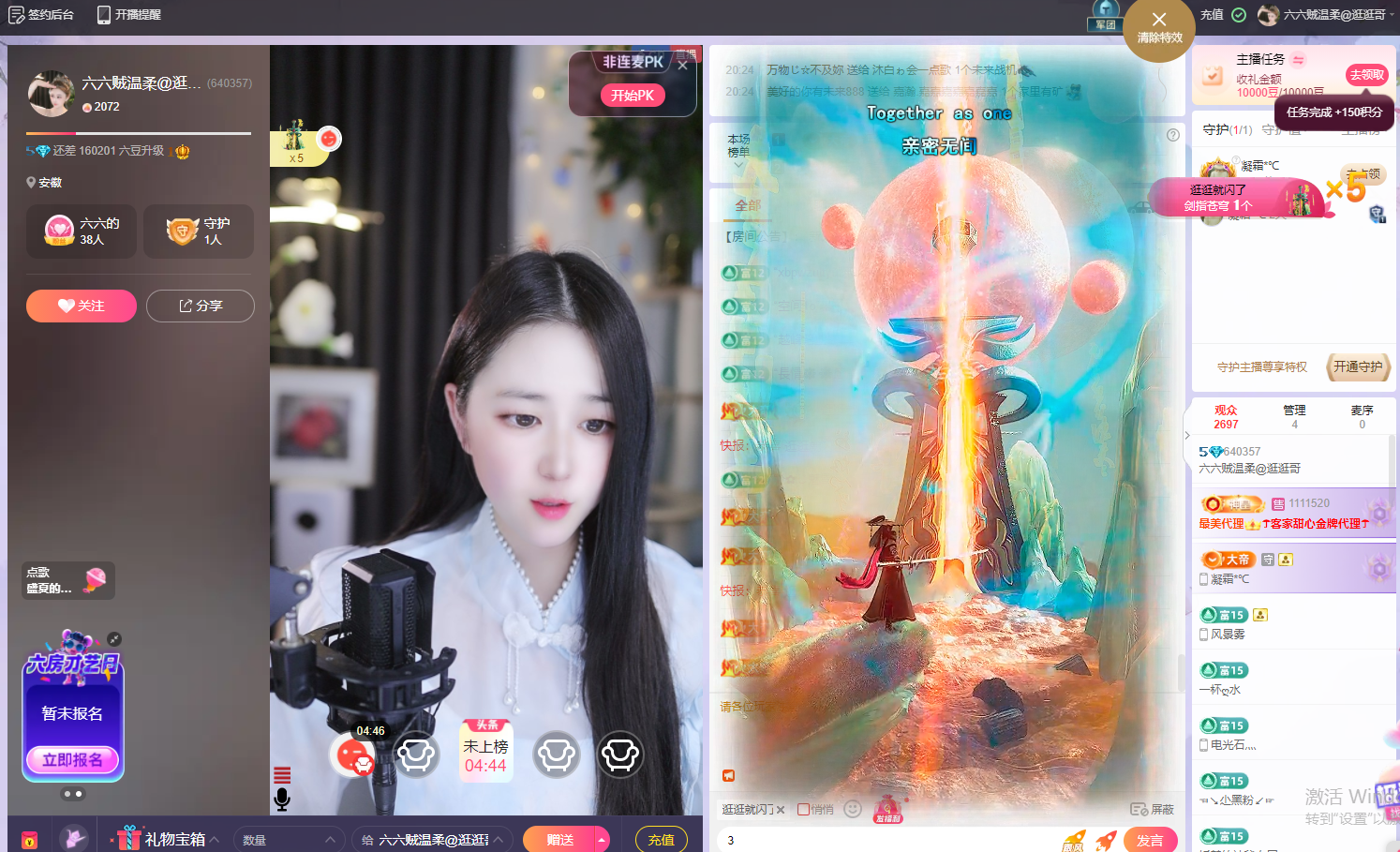Viewport: 1400px width, 852px height.
Task: Remove the 逛逛就闪了 chat target tag
Action: pos(781,810)
